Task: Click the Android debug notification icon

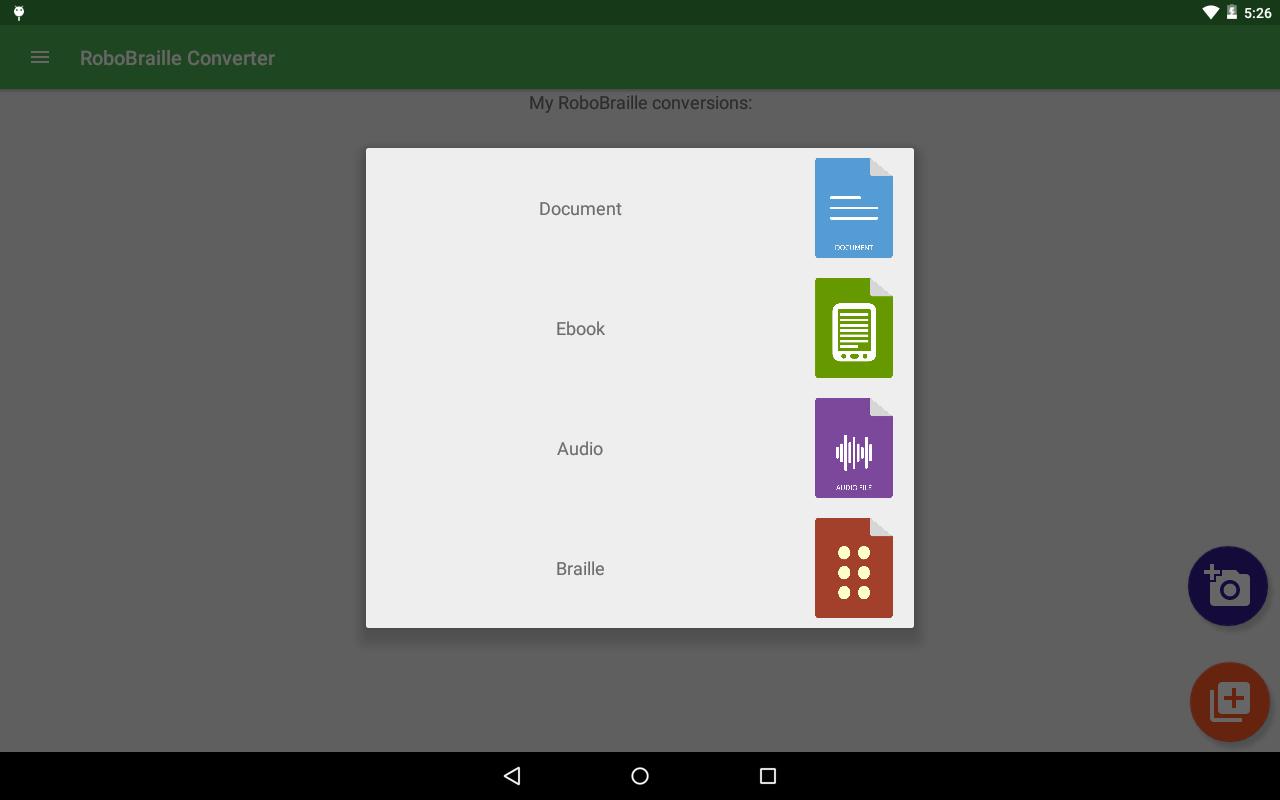Action: click(x=18, y=13)
